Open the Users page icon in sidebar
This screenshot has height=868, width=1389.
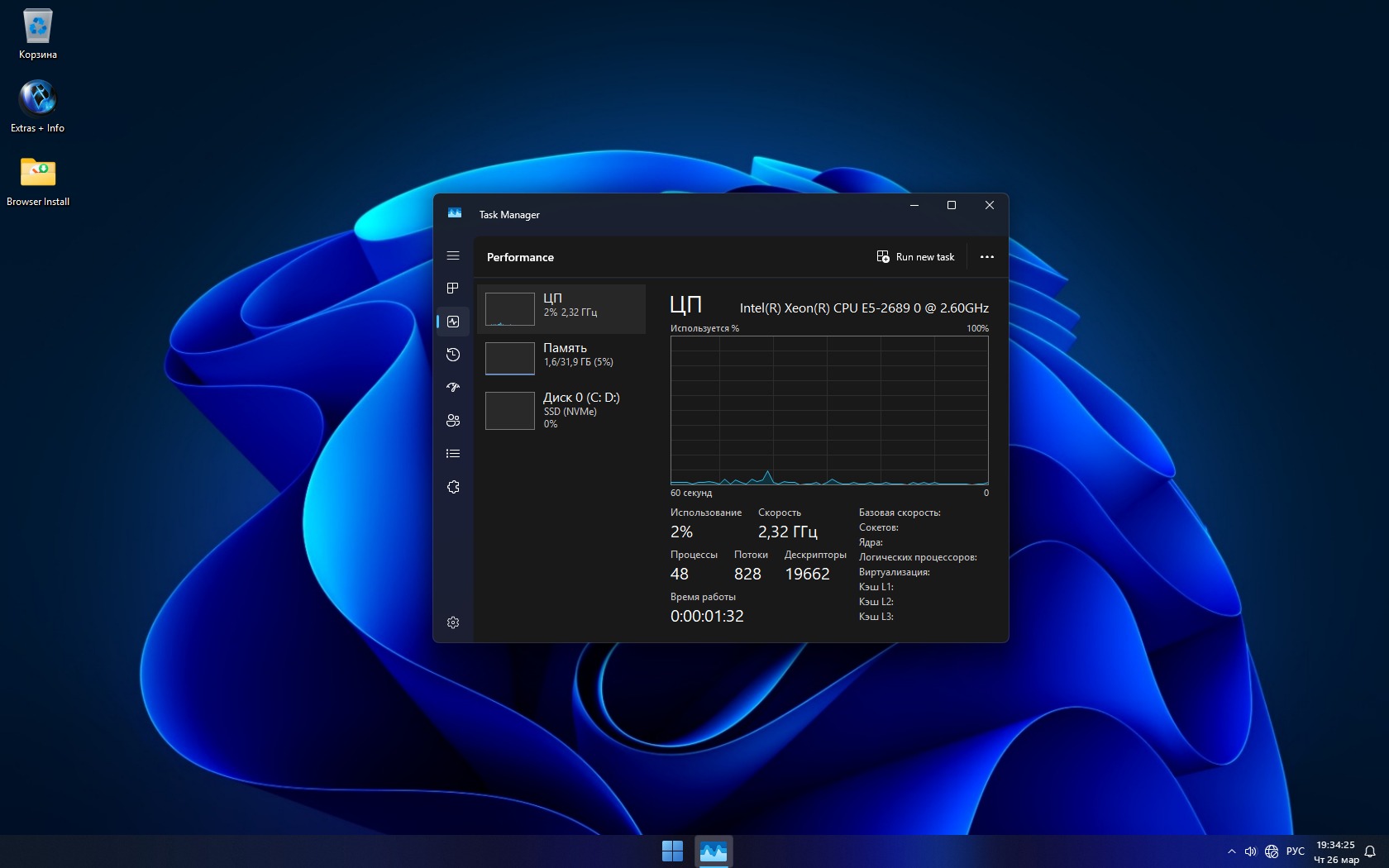(x=452, y=421)
